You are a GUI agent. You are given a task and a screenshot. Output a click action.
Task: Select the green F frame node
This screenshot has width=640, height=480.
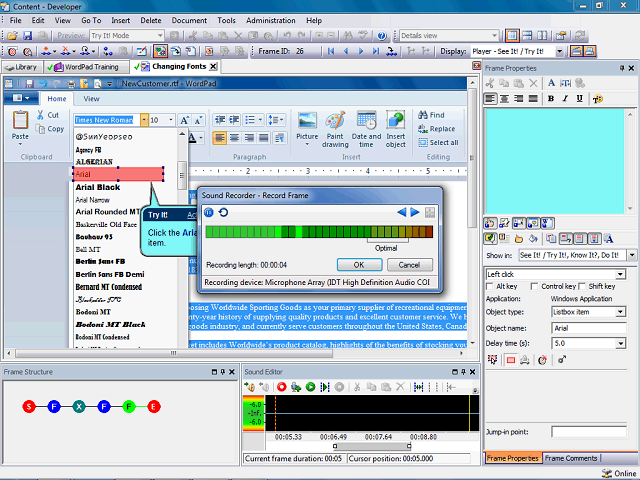click(129, 407)
